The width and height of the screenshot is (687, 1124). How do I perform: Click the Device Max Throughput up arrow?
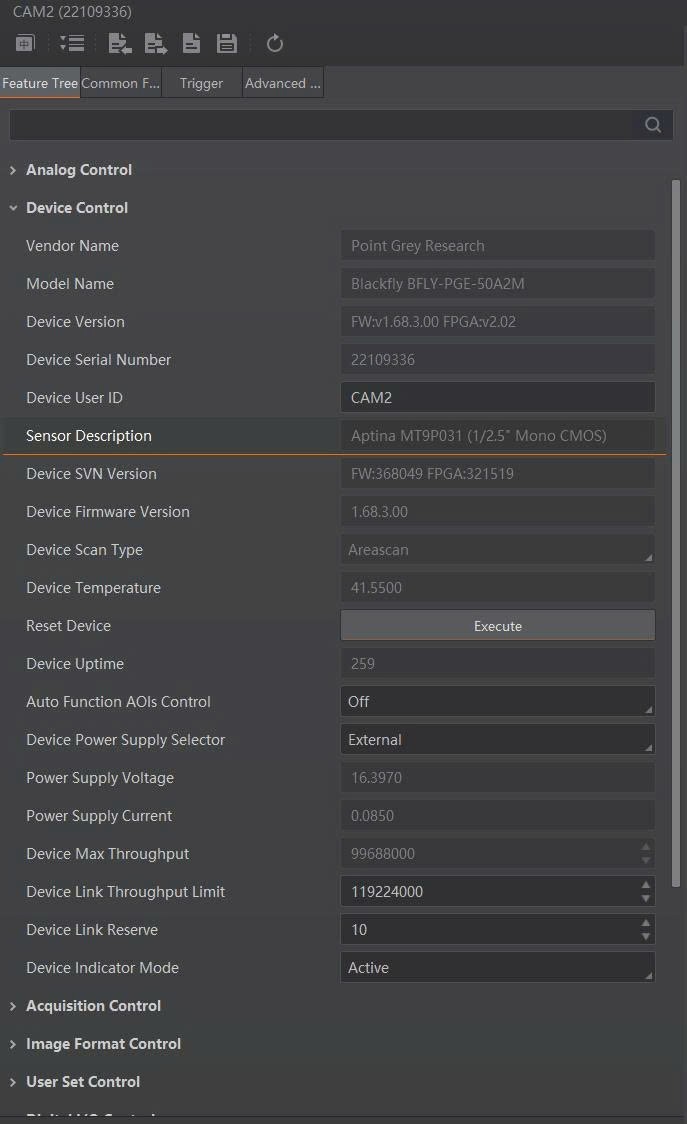(x=646, y=847)
